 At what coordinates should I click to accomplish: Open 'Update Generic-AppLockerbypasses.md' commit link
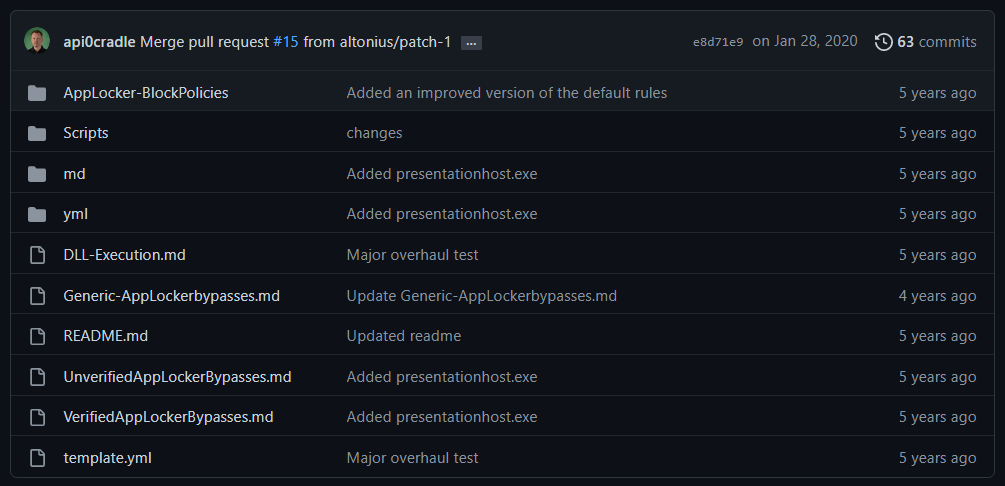coord(481,296)
